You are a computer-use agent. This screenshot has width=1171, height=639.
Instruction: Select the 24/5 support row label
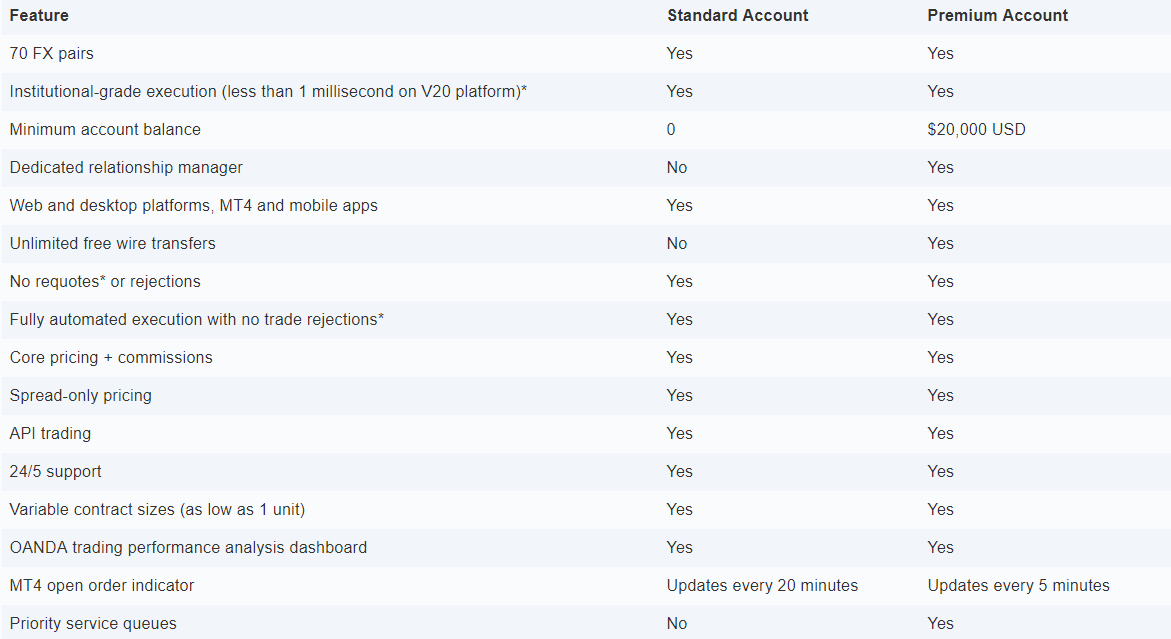[55, 472]
